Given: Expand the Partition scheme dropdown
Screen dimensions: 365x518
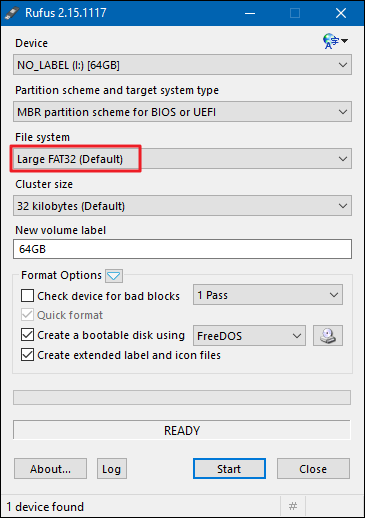Looking at the screenshot, I should (182, 112).
